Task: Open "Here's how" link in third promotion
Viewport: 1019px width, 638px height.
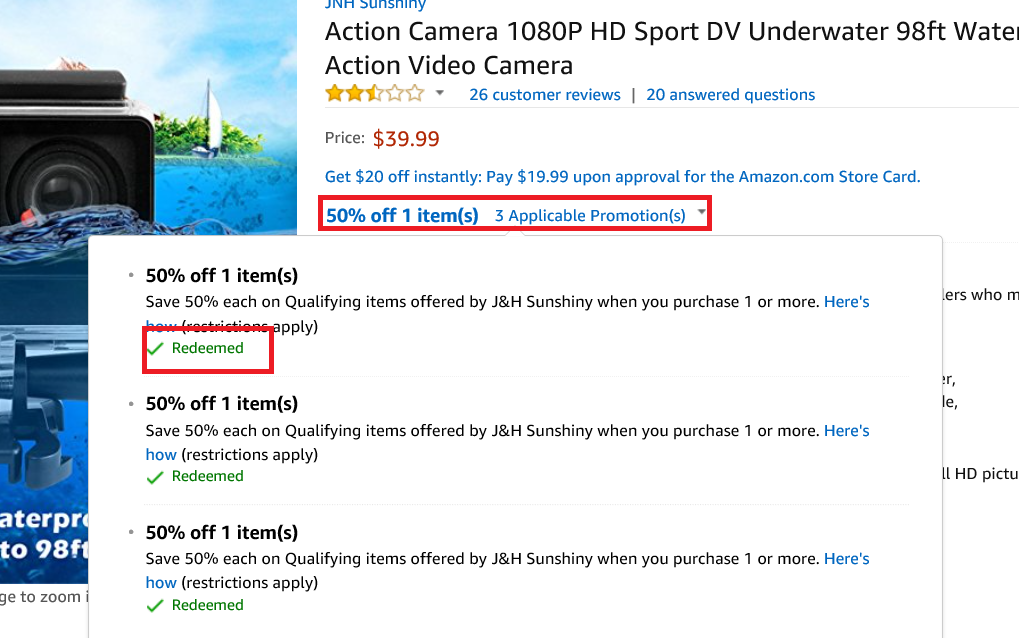Action: [846, 559]
